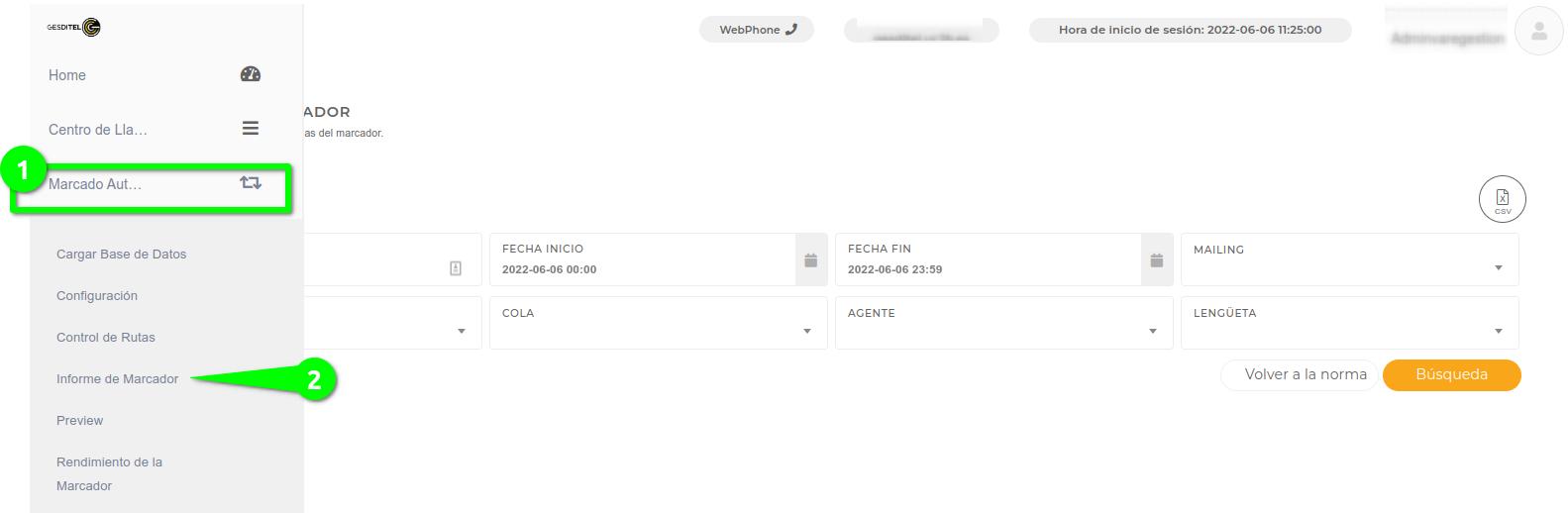Expand the Mailing dropdown

click(x=1498, y=267)
